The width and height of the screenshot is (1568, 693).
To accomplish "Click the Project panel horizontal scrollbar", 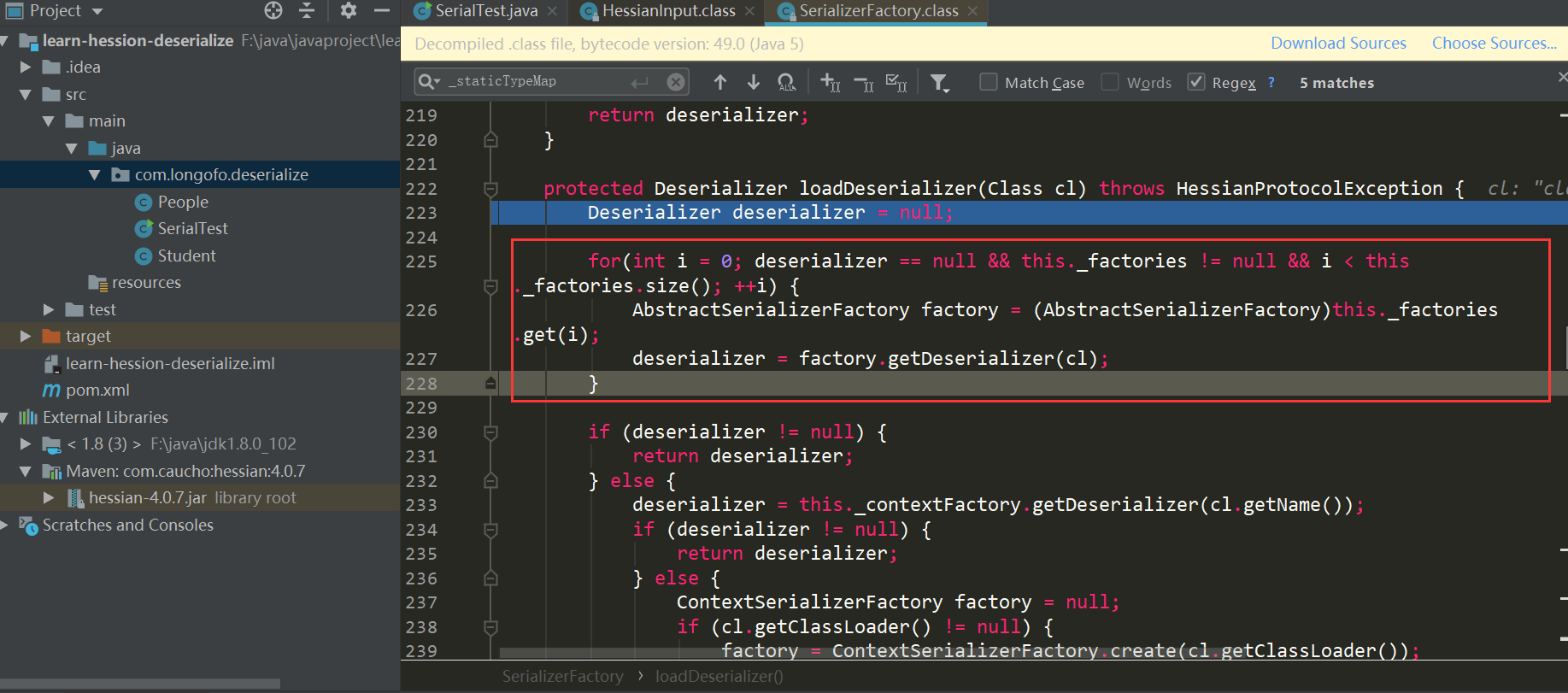I will pyautogui.click(x=140, y=684).
